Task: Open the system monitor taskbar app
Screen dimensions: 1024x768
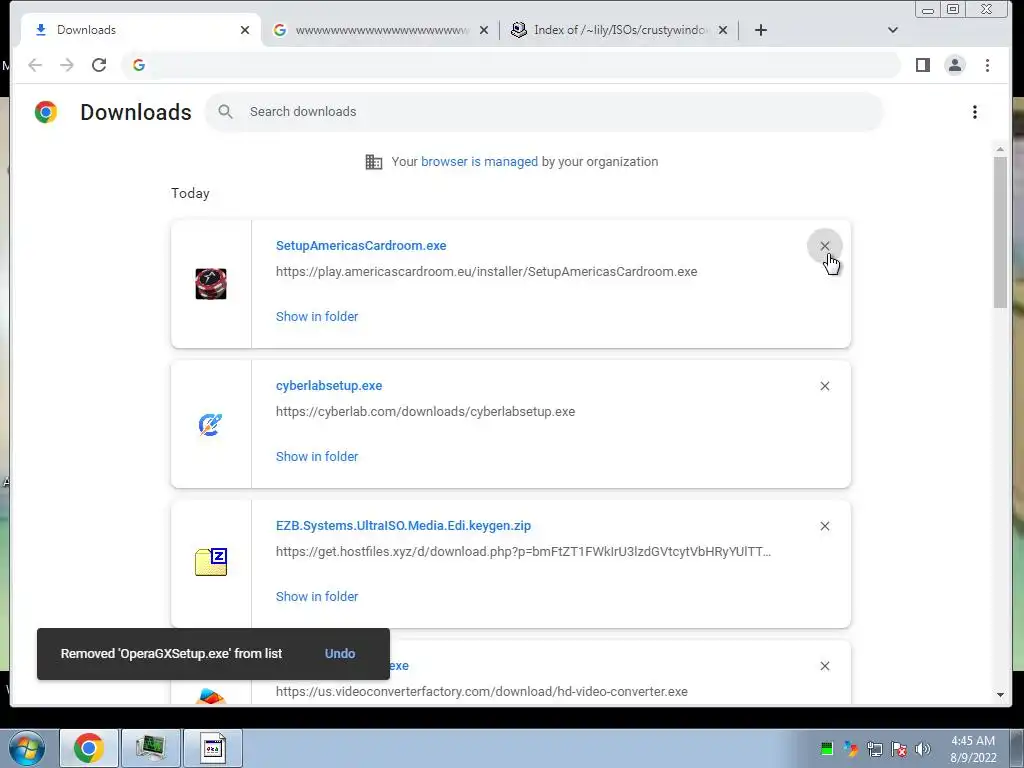Action: [x=150, y=748]
